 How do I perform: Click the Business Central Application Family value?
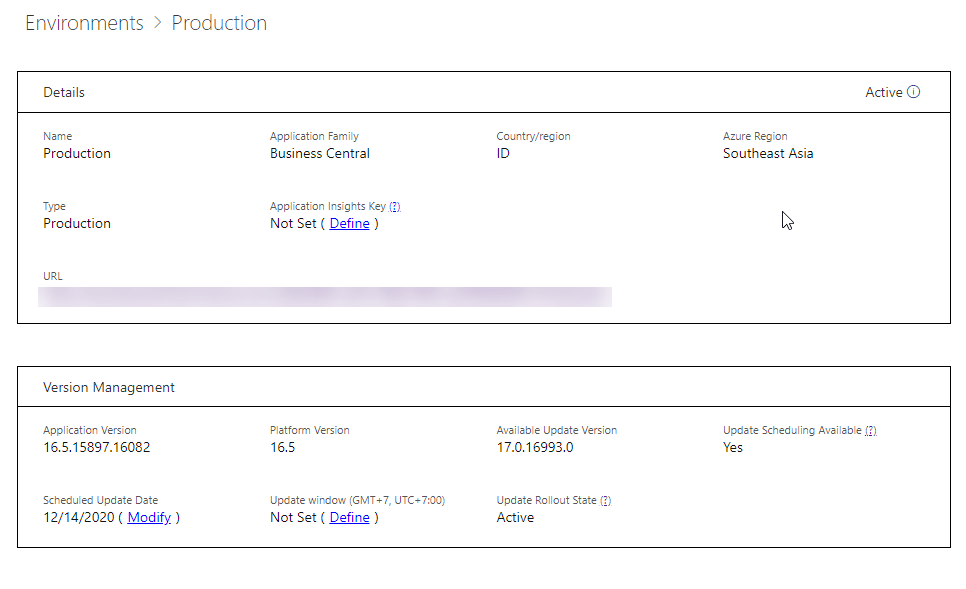coord(320,154)
